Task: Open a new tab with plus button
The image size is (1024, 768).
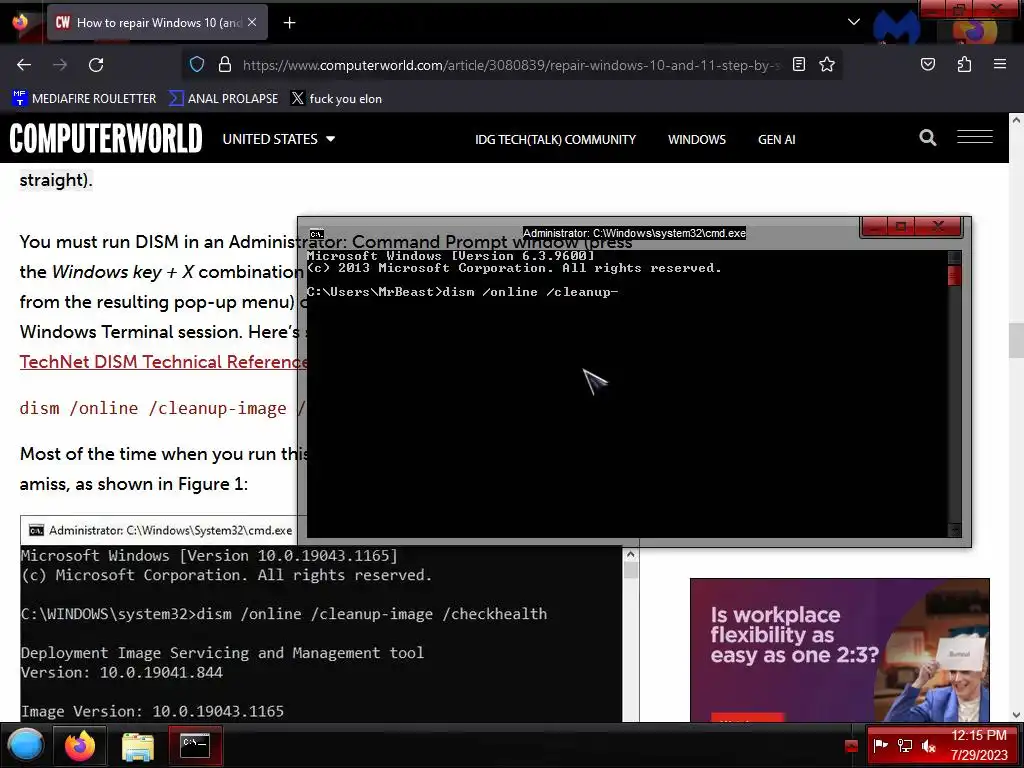Action: tap(289, 23)
